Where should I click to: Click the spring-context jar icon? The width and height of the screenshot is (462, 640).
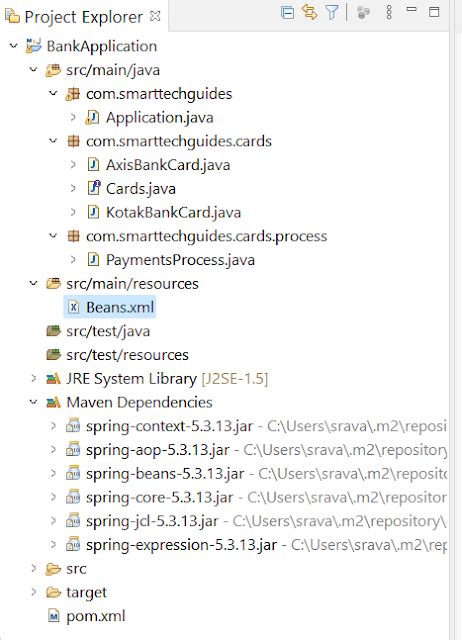(x=73, y=426)
